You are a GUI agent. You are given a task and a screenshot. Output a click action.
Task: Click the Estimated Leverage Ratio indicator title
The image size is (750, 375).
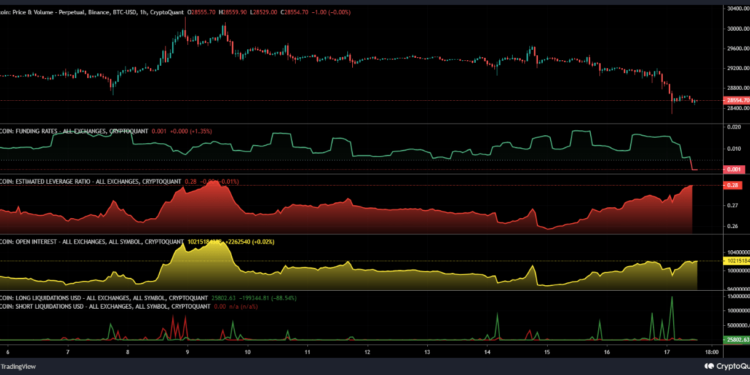click(90, 181)
